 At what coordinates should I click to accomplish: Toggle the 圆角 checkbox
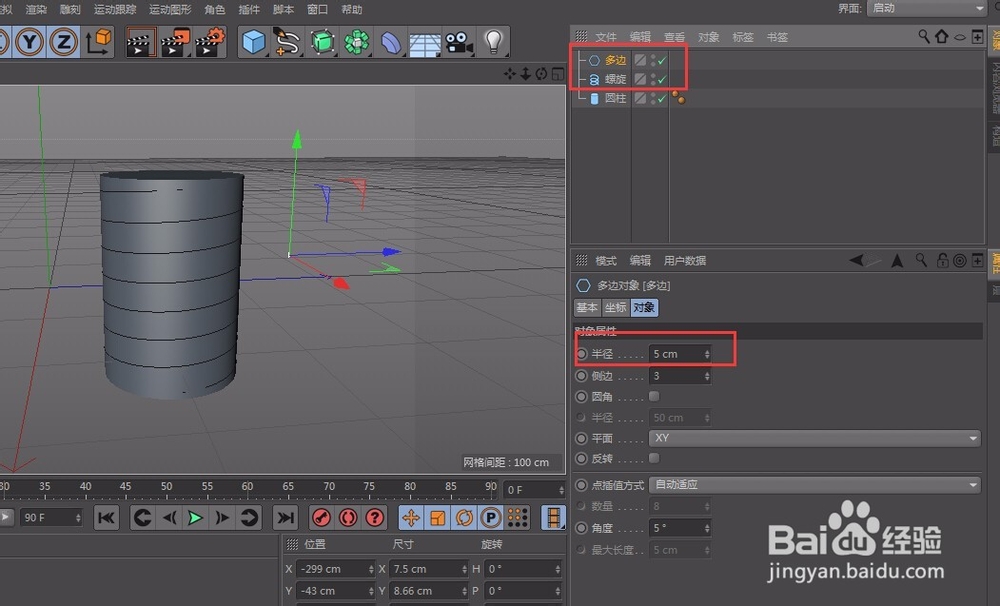[x=654, y=397]
